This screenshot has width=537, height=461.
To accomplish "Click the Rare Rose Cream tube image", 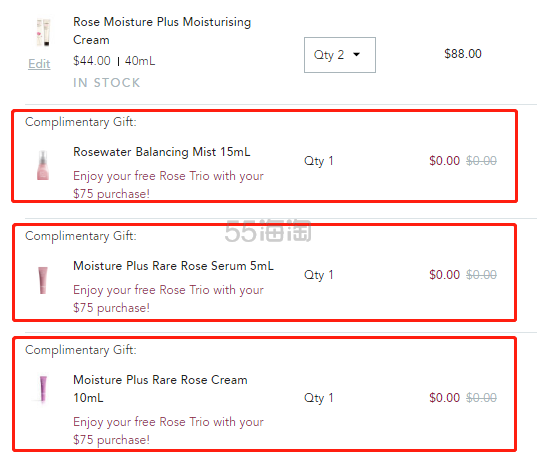I will click(x=43, y=389).
